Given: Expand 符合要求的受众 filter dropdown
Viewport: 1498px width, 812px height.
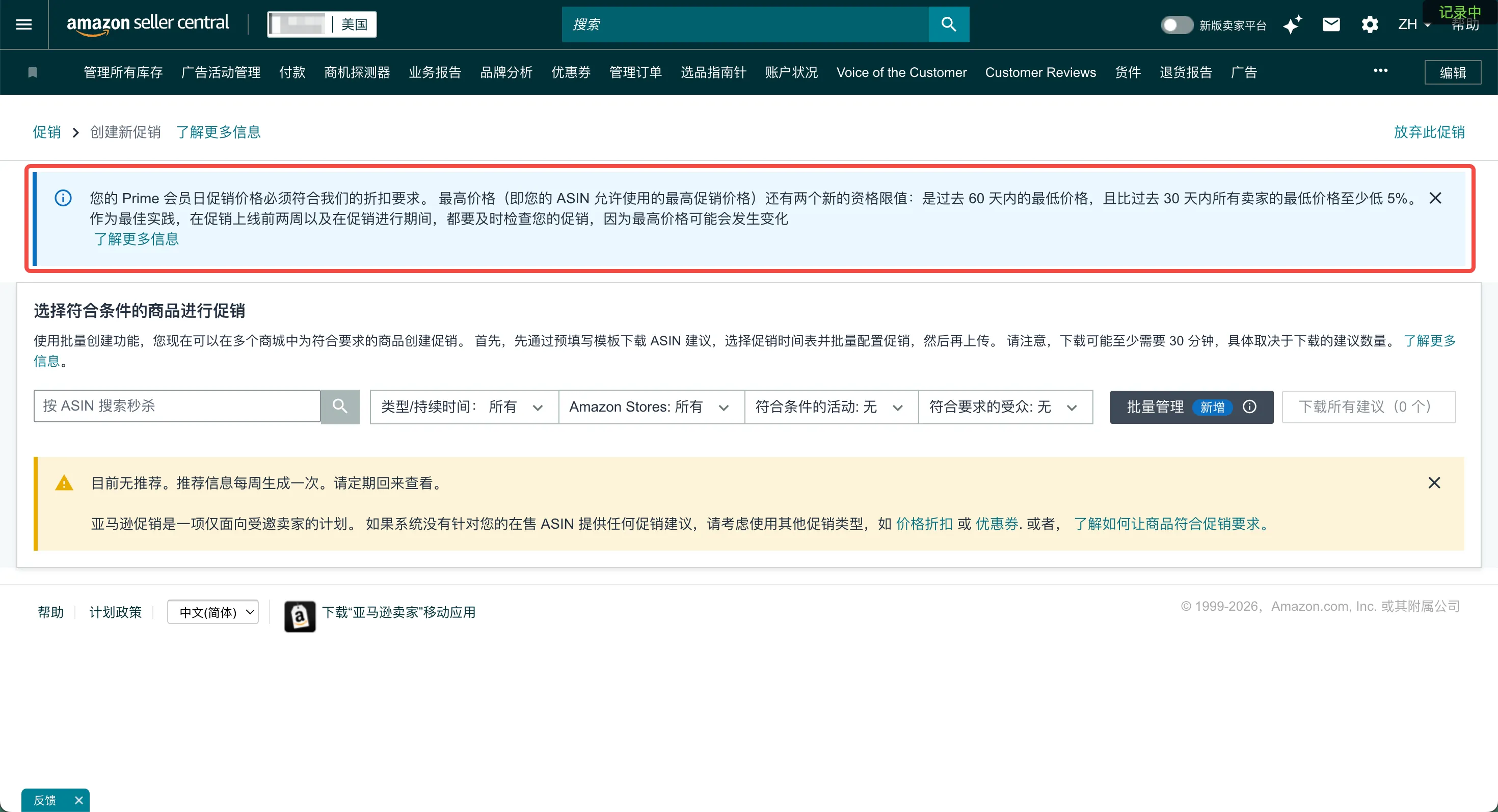Looking at the screenshot, I should pyautogui.click(x=1005, y=407).
